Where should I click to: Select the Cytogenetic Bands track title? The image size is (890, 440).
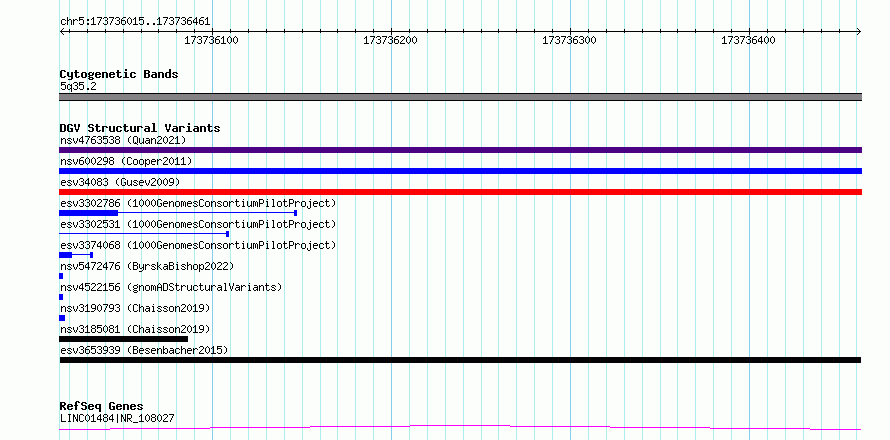pos(119,74)
